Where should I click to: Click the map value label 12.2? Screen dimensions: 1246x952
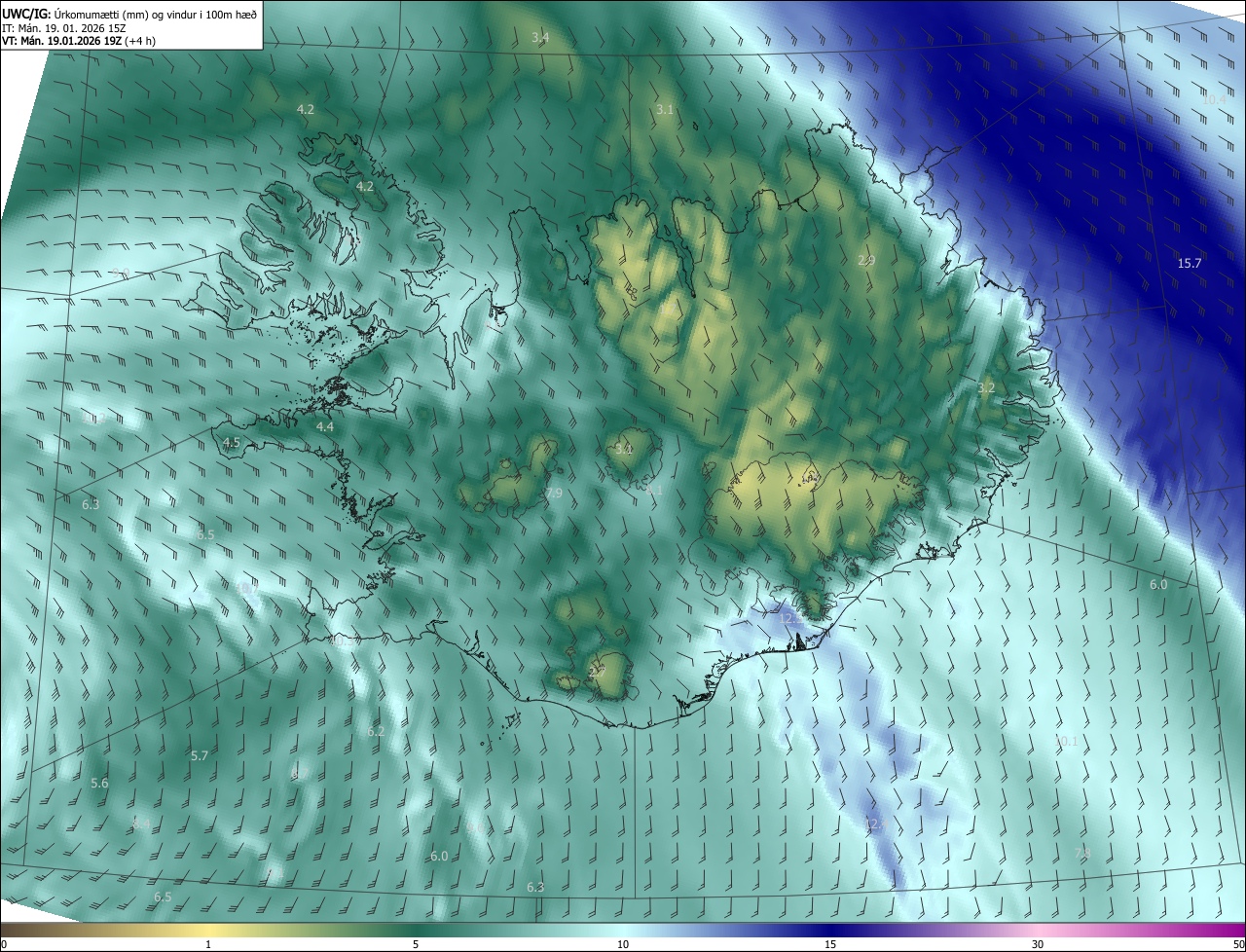[791, 617]
